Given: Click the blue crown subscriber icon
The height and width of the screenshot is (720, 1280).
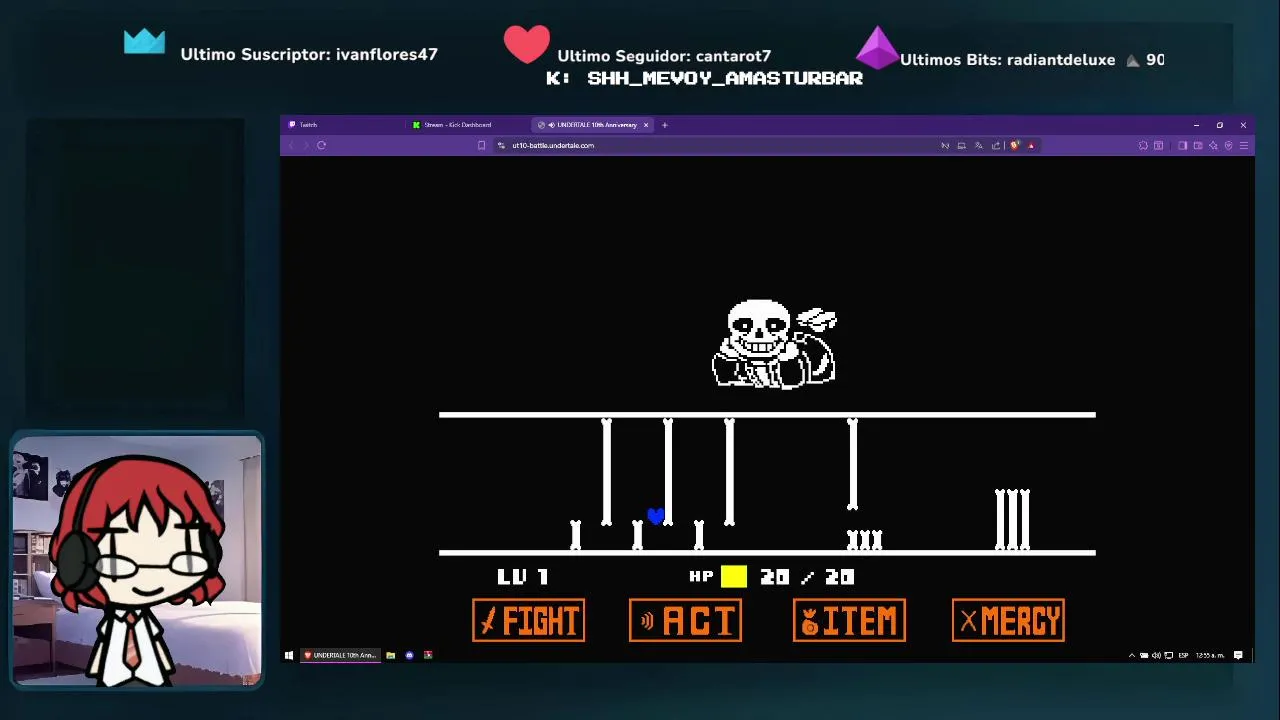Looking at the screenshot, I should (144, 41).
